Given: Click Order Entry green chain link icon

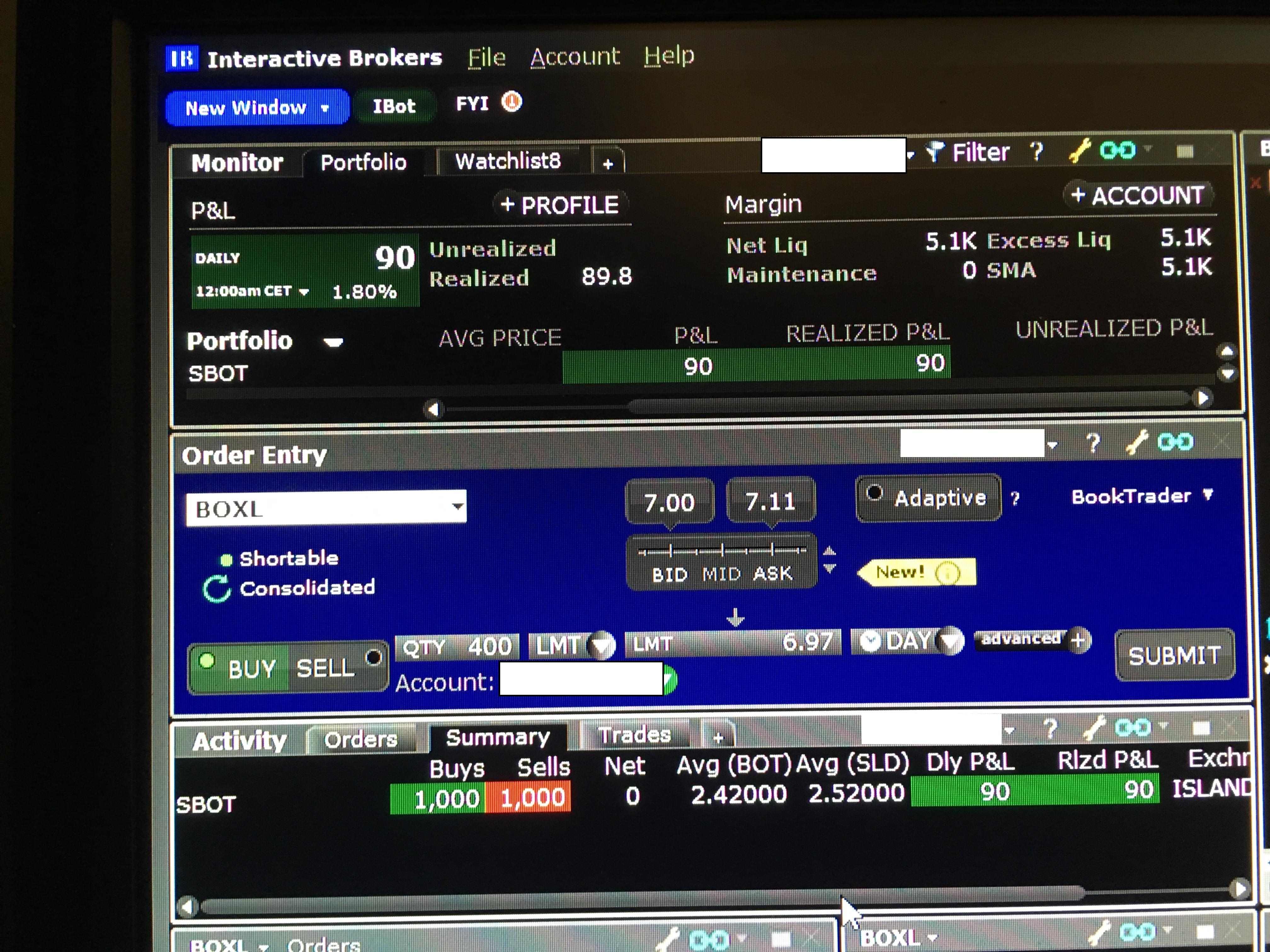Looking at the screenshot, I should pyautogui.click(x=1175, y=442).
